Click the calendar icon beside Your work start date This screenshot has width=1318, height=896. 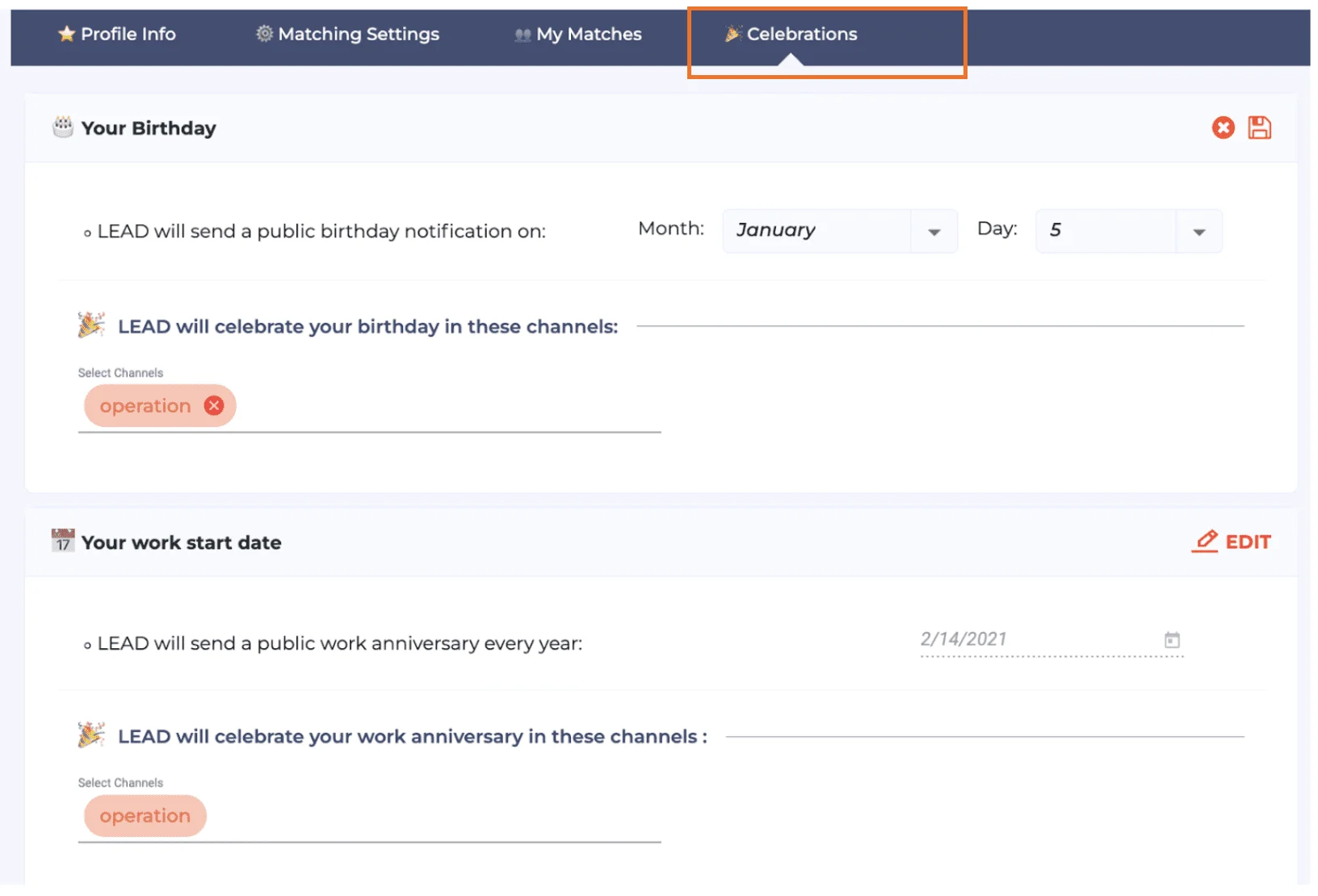click(x=63, y=541)
